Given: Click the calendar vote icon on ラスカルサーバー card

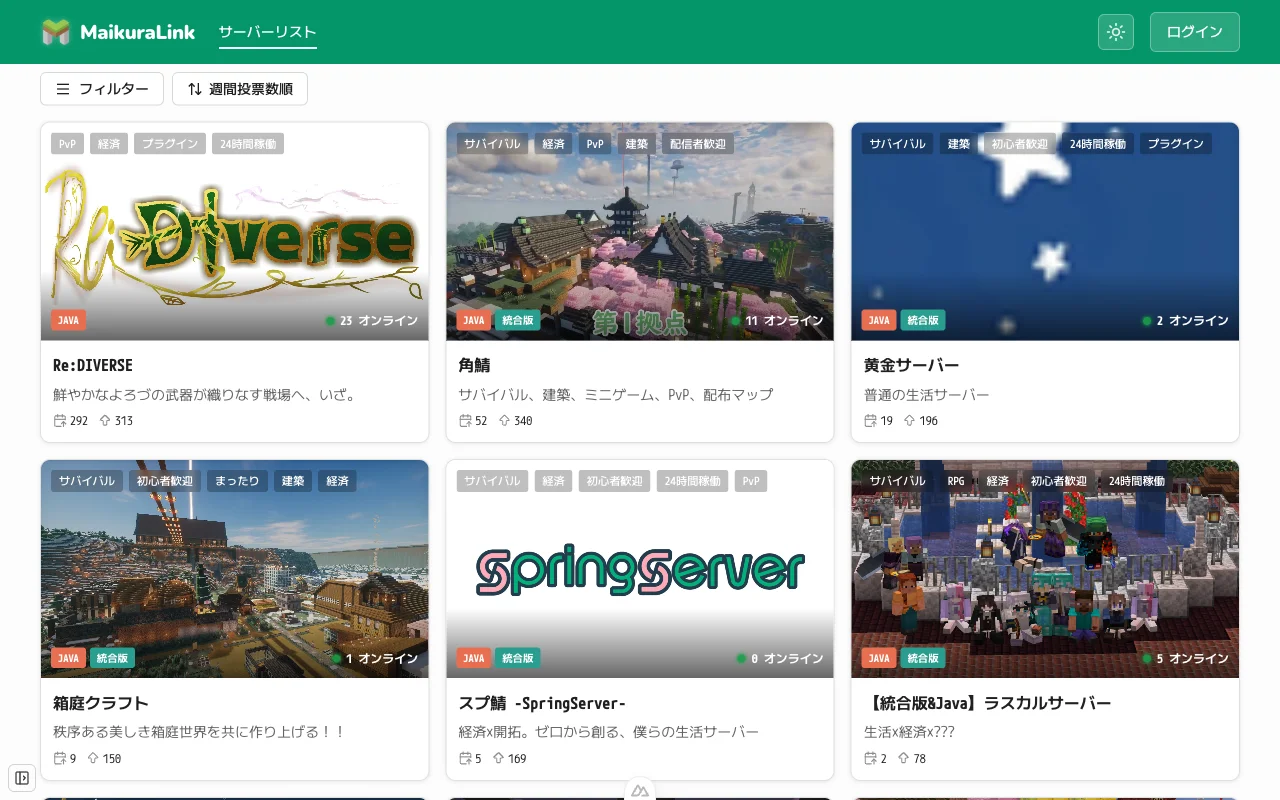Looking at the screenshot, I should pos(871,759).
